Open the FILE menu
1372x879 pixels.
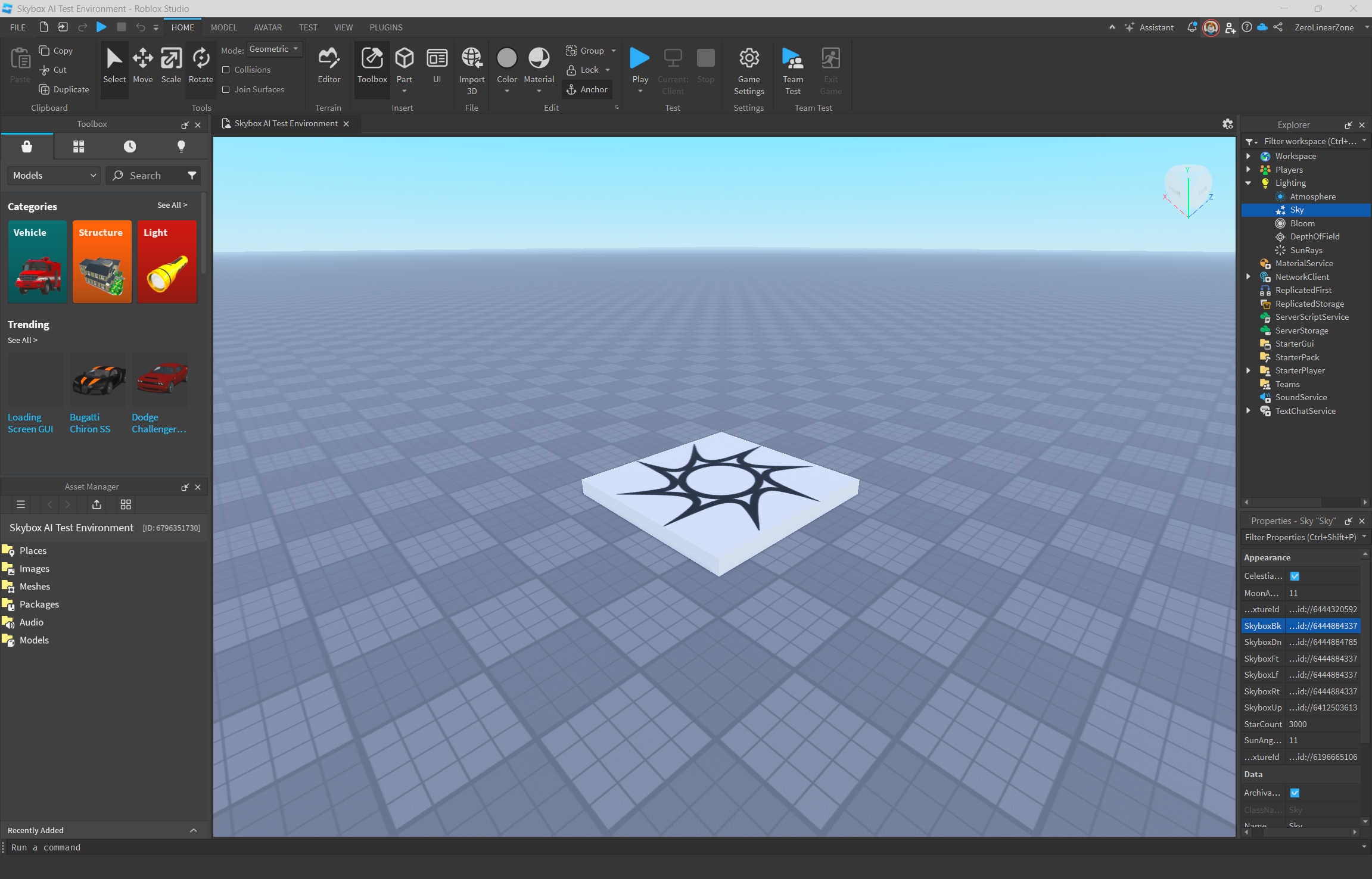coord(18,27)
